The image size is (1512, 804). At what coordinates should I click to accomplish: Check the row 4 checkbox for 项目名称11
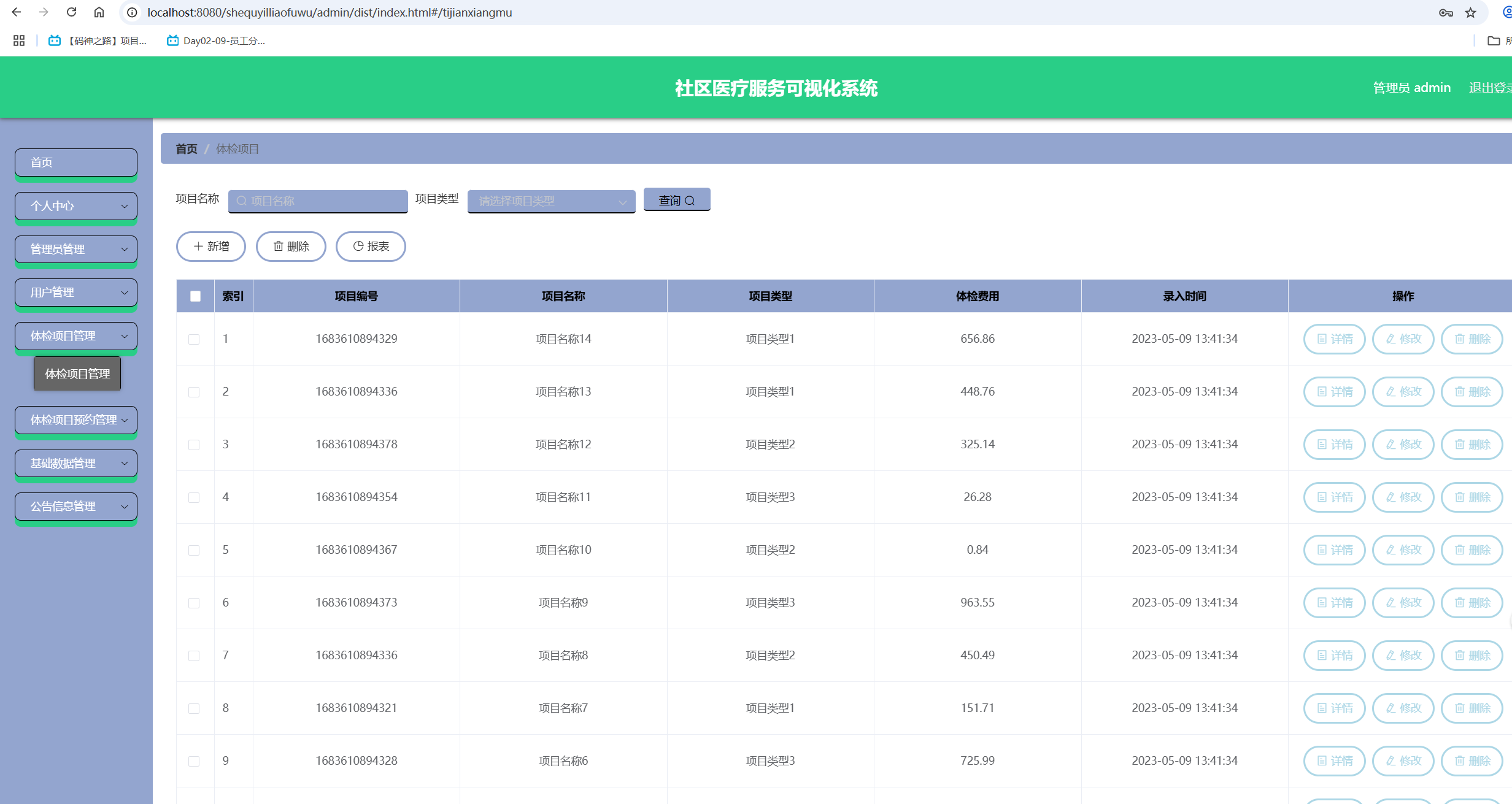pos(194,497)
